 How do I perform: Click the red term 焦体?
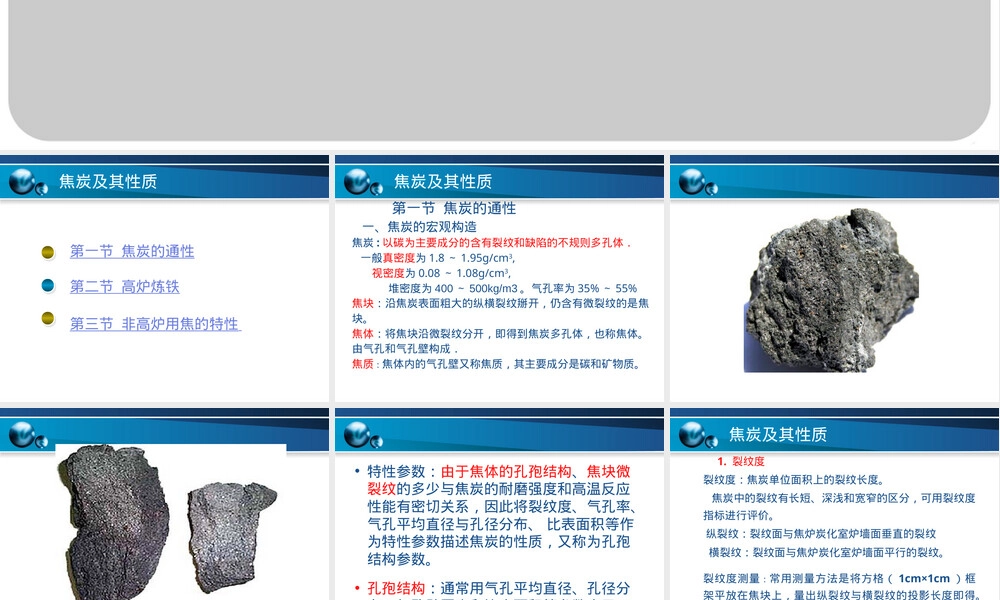click(x=362, y=334)
